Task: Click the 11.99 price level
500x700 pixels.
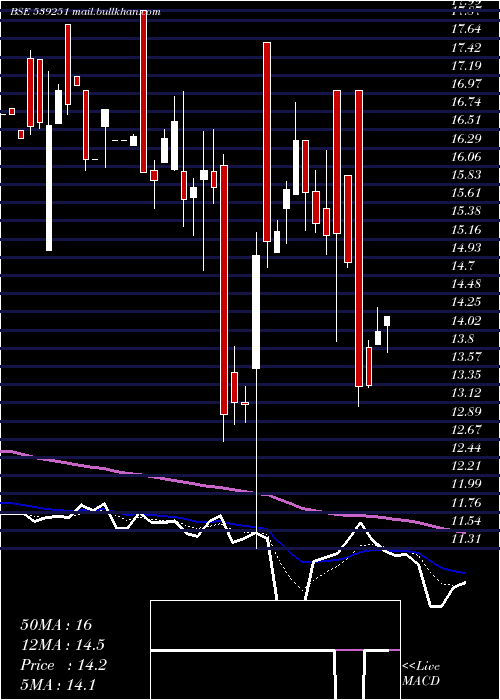Action: click(466, 484)
